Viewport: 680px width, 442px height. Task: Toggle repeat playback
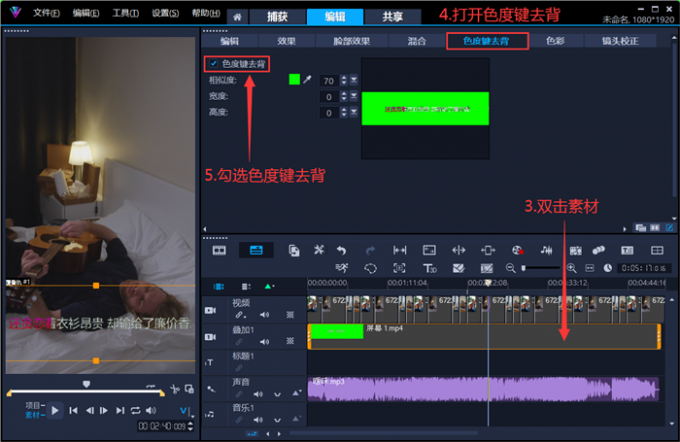click(135, 410)
